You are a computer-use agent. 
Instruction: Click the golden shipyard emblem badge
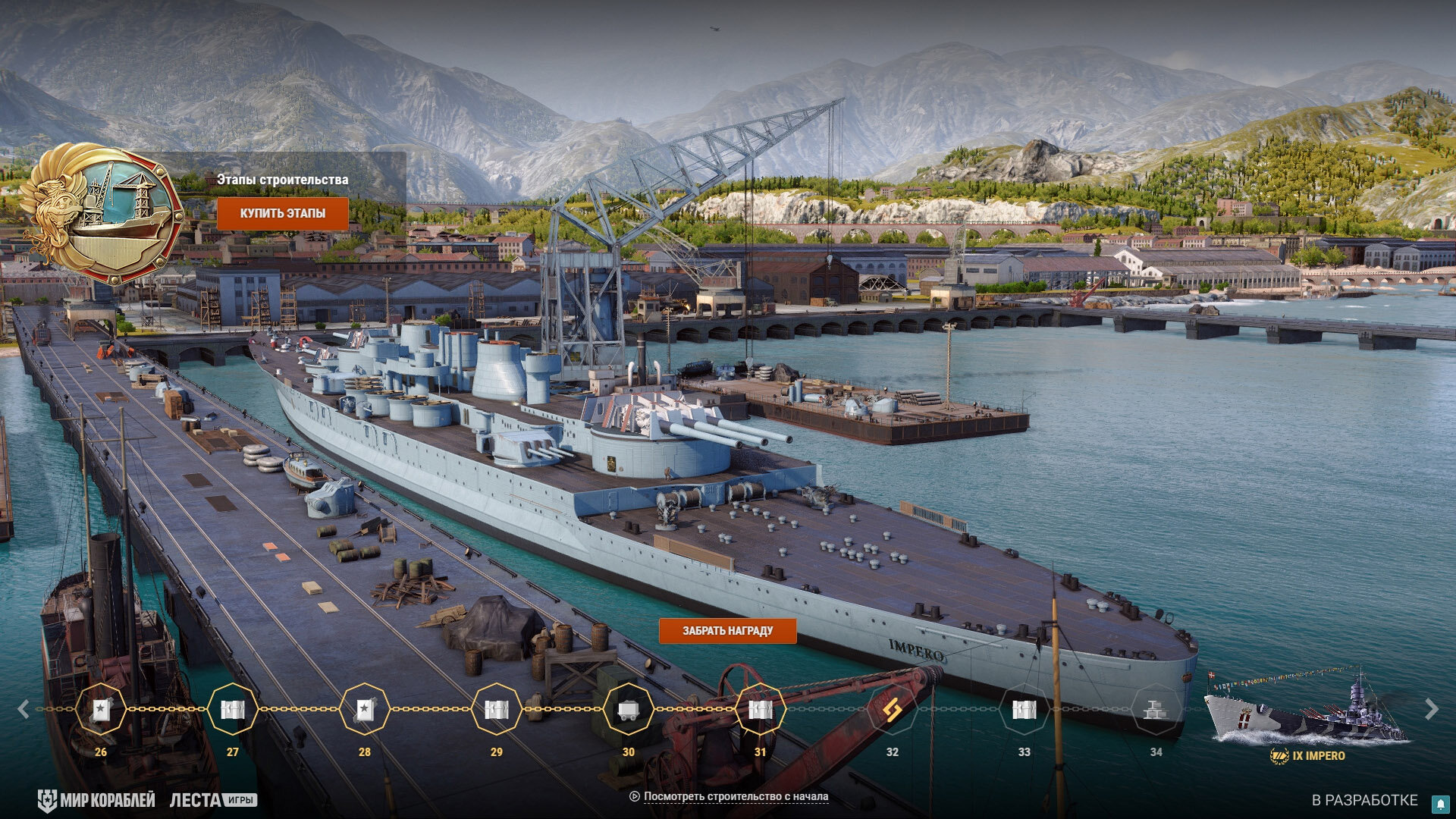(x=102, y=212)
